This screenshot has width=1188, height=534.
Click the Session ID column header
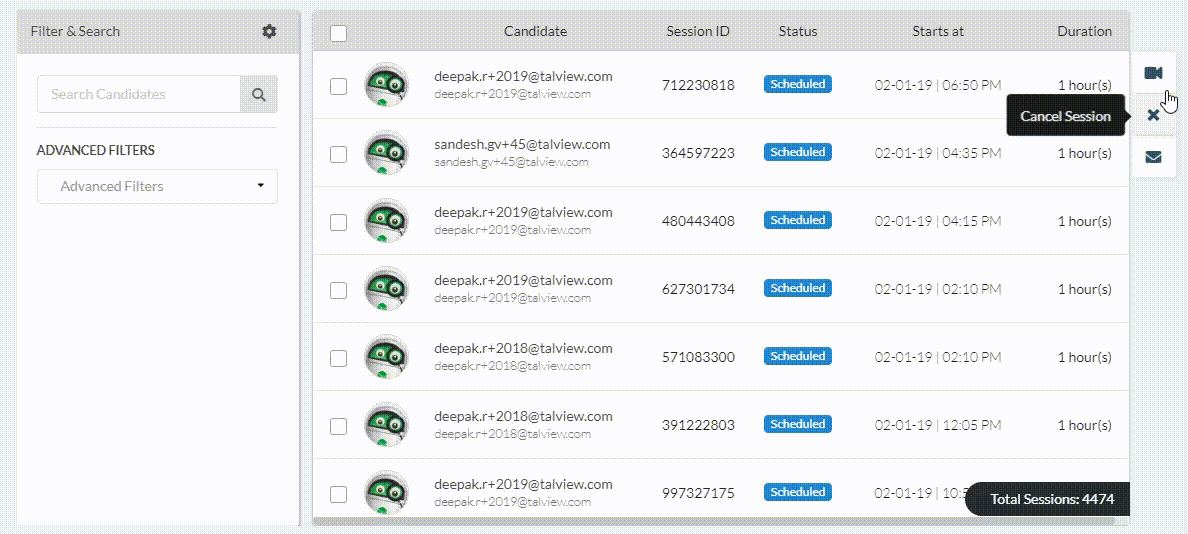tap(698, 31)
